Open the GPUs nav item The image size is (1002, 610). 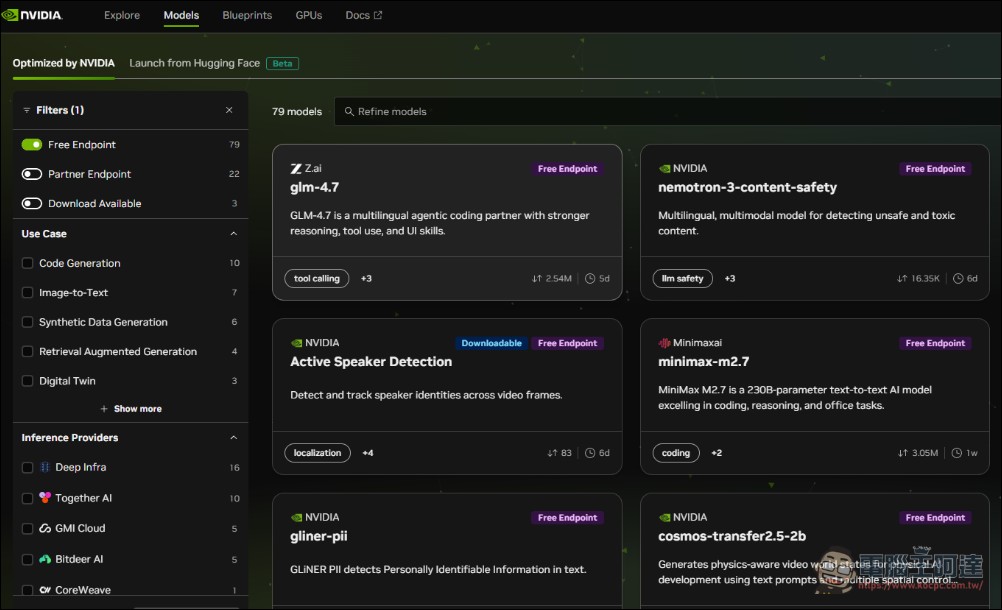pos(309,15)
